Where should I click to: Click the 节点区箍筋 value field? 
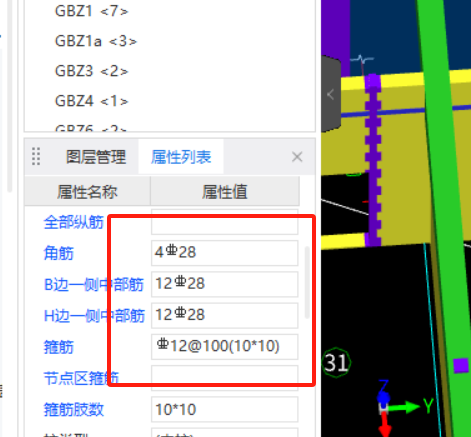(224, 378)
